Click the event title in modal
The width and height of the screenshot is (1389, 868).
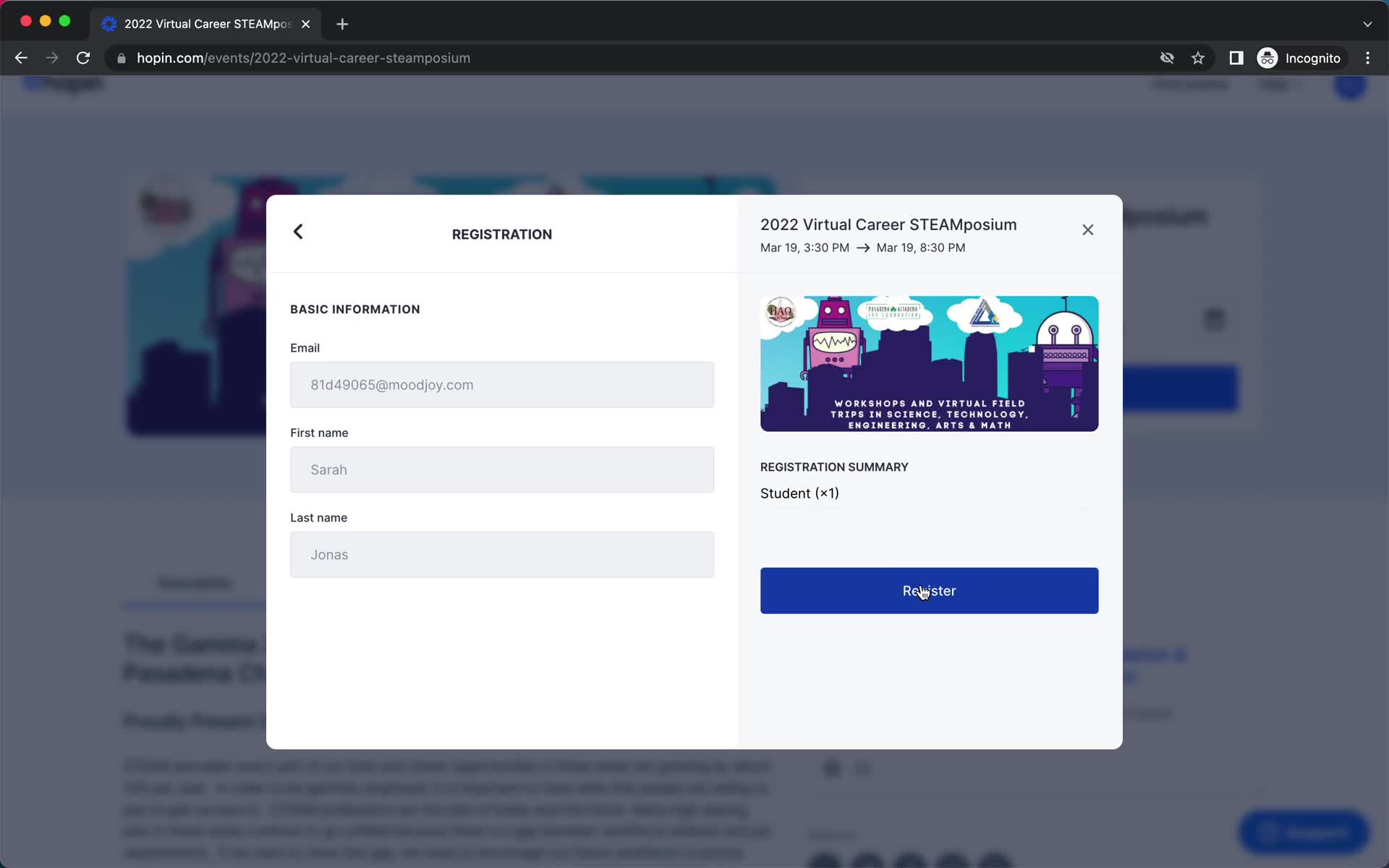[x=888, y=225]
